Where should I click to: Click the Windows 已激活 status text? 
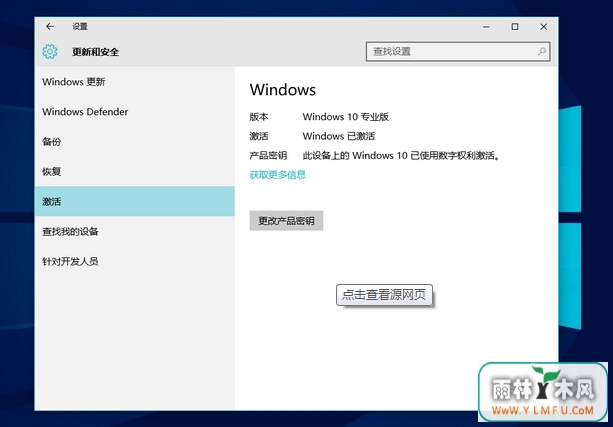point(339,136)
